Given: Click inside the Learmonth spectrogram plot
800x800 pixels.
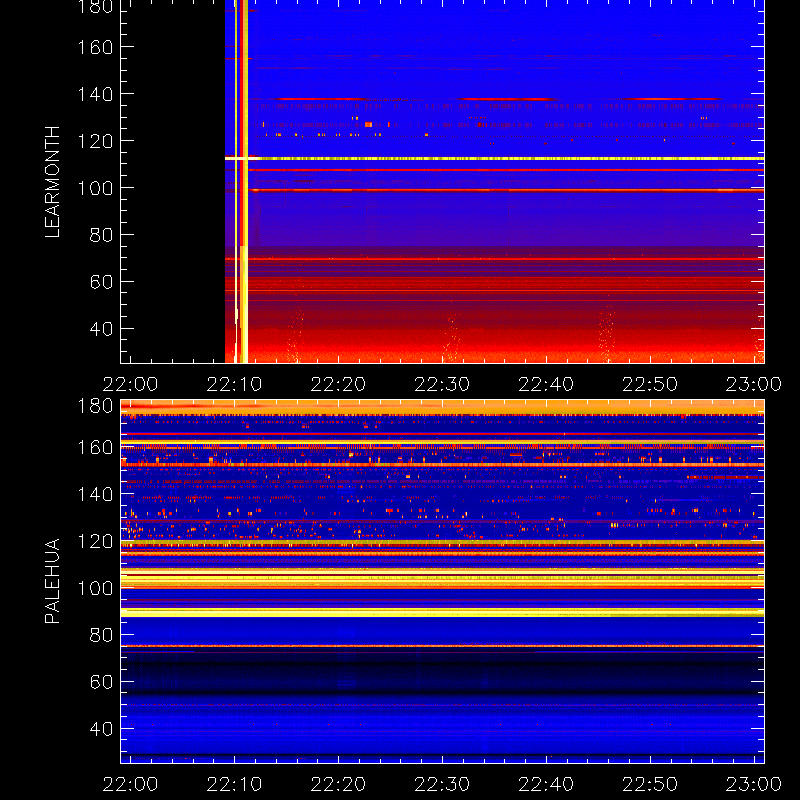Looking at the screenshot, I should point(442,182).
